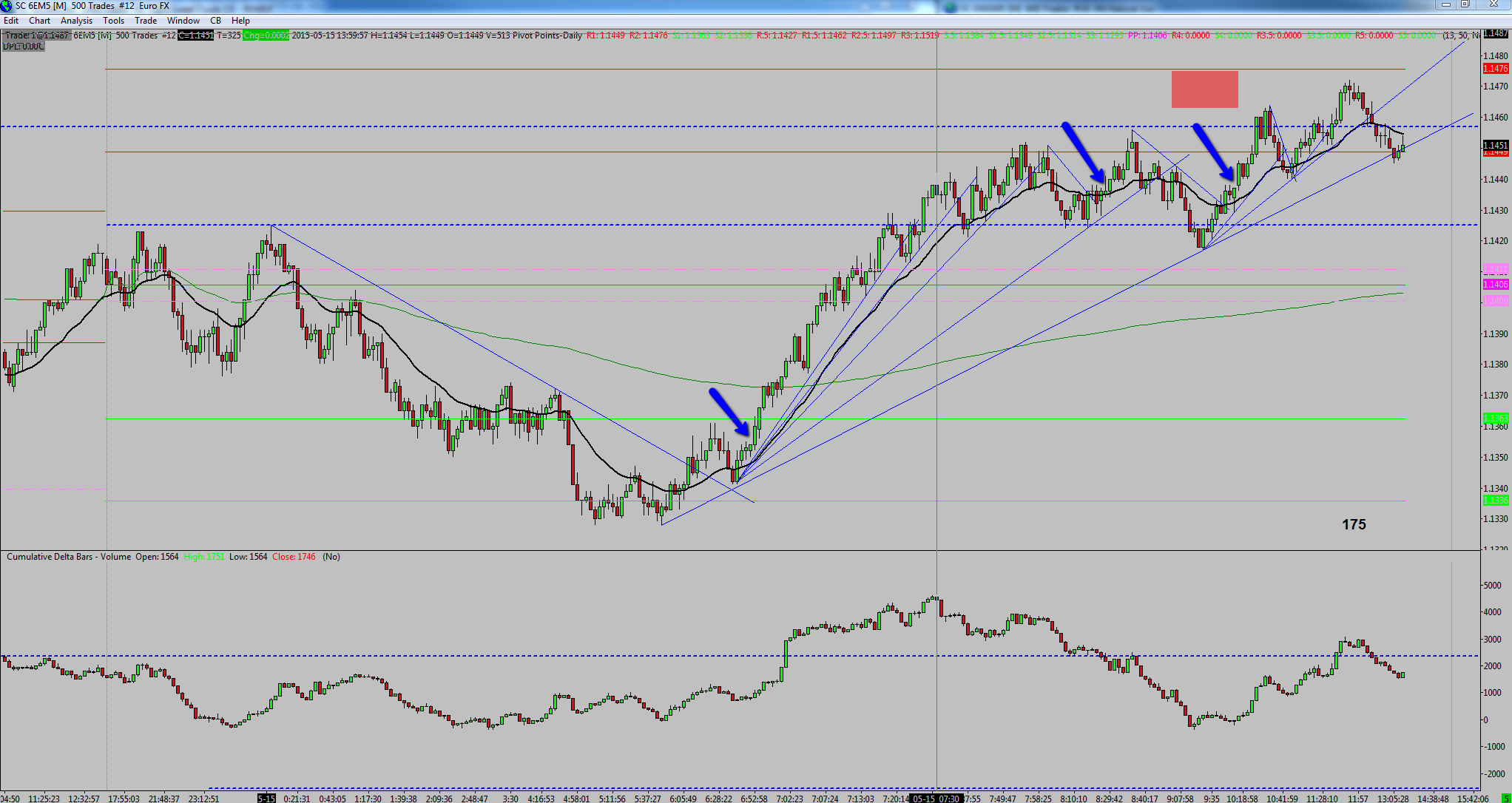Image resolution: width=1512 pixels, height=803 pixels.
Task: Open the Window menu
Action: [x=183, y=21]
